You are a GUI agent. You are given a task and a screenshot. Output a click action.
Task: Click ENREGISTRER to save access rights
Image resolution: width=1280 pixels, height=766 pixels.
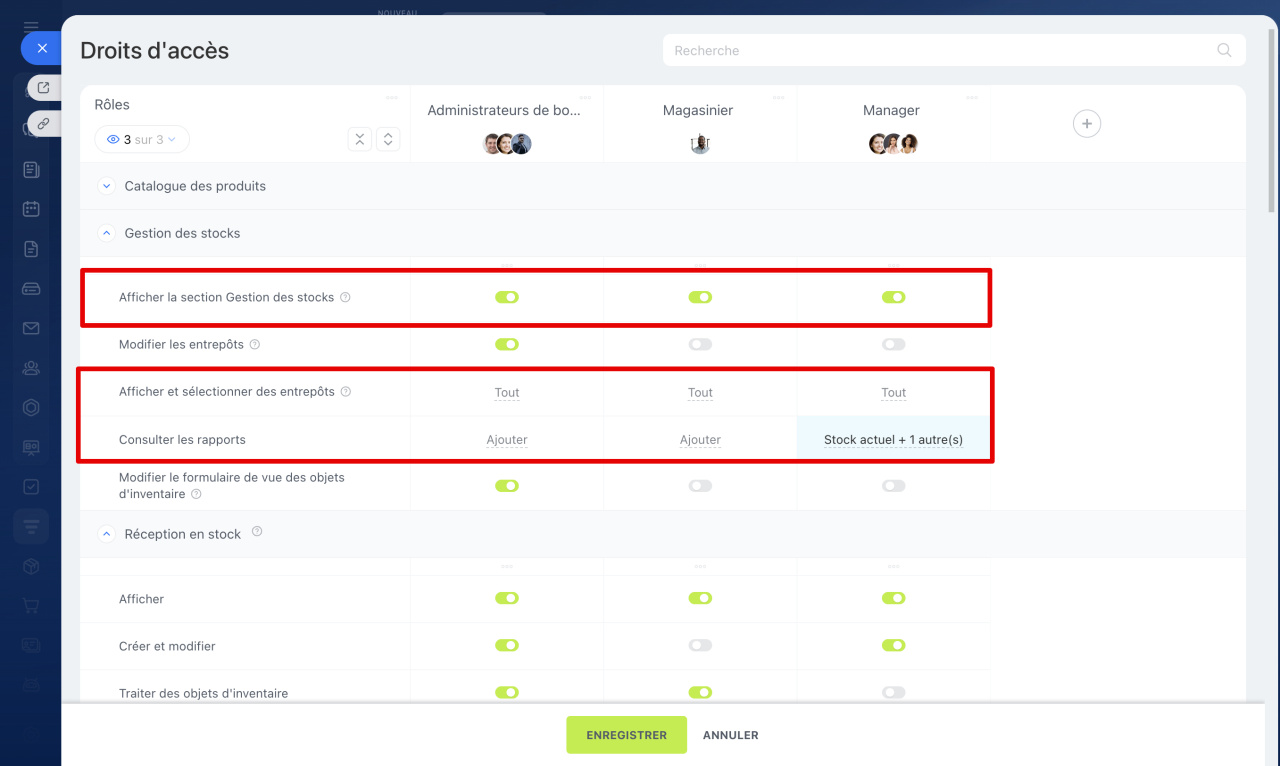pyautogui.click(x=626, y=735)
